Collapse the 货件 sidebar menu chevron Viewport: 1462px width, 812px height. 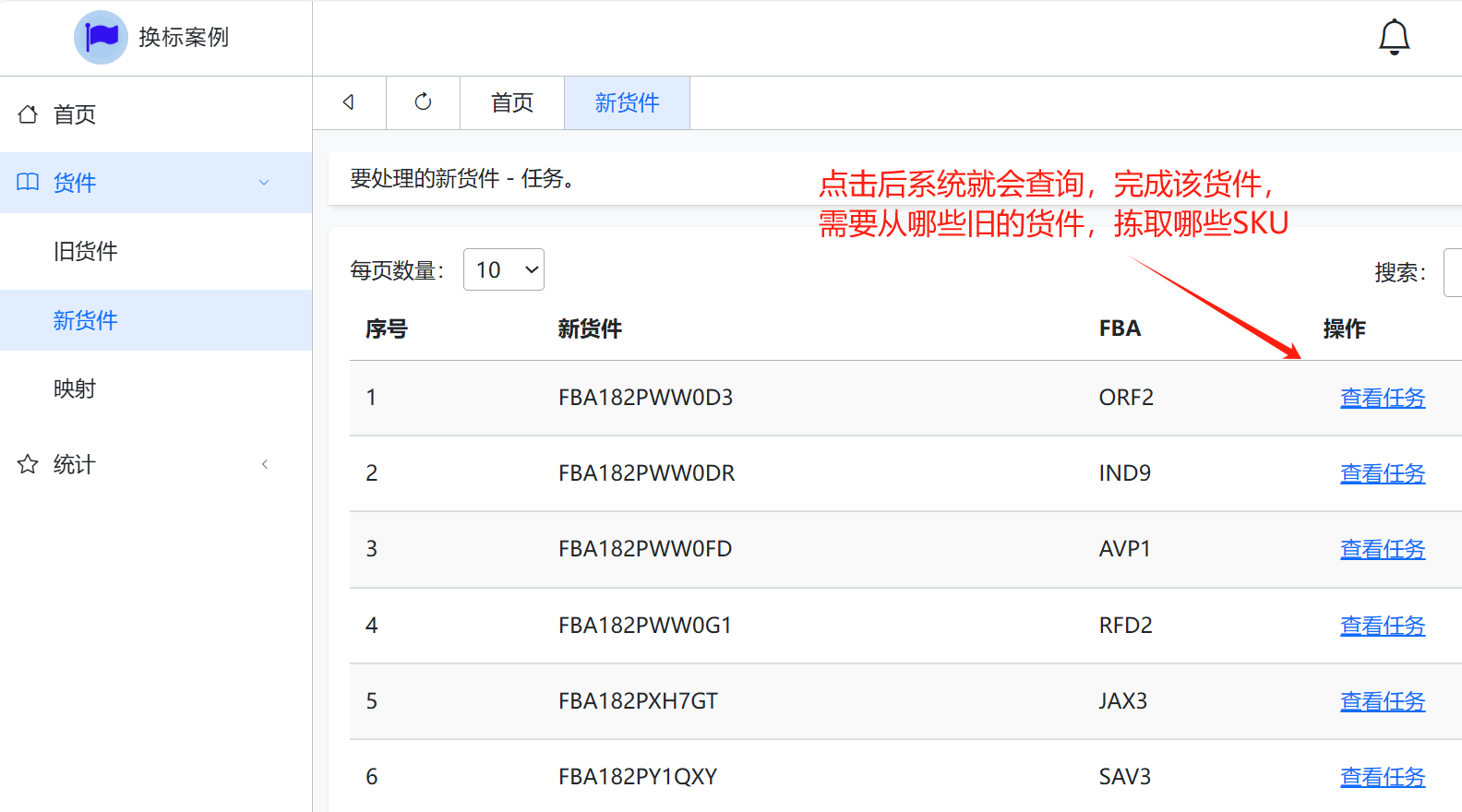pos(264,183)
